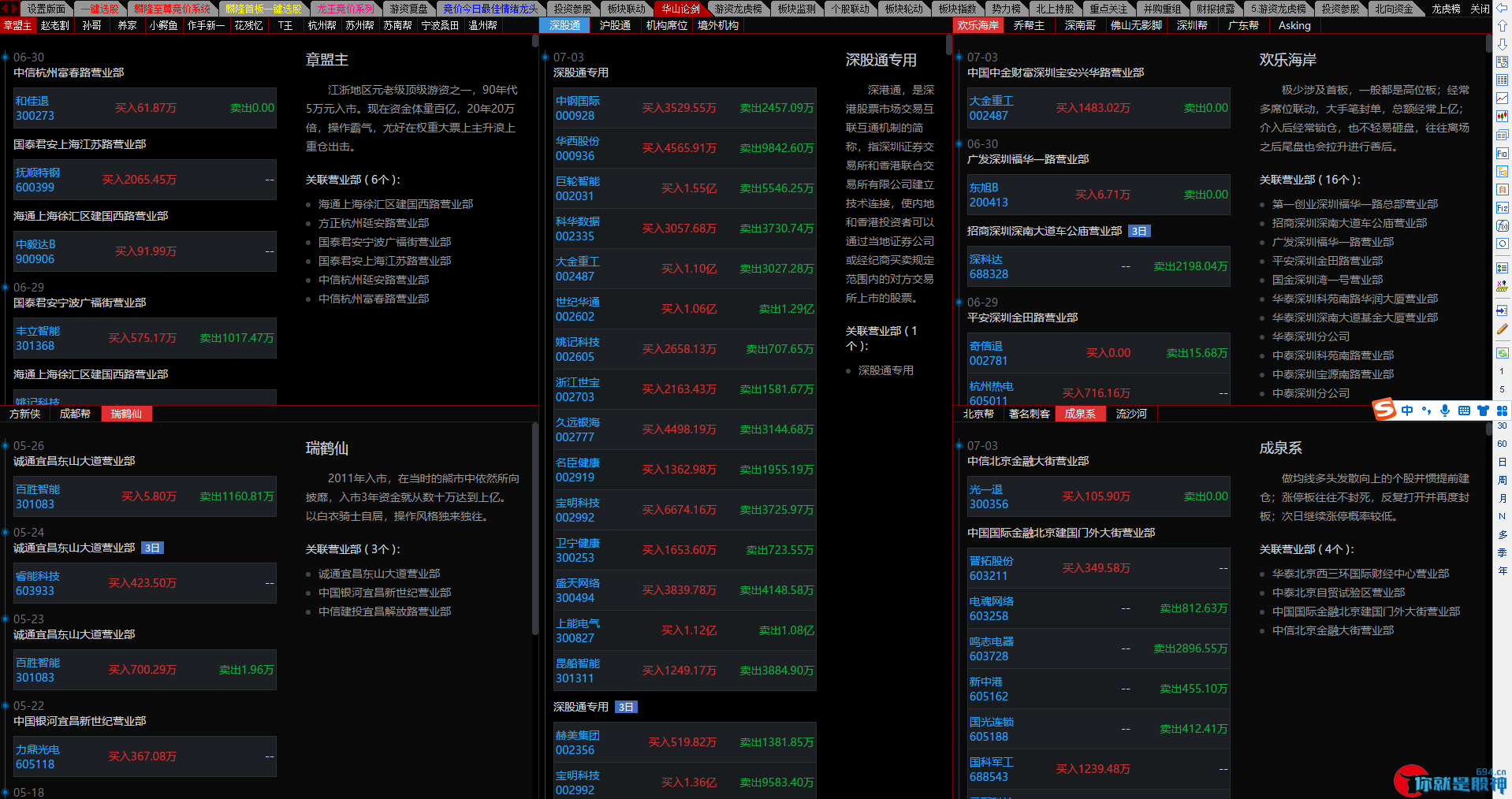Open stock 世纪华通 002602 row
The image size is (1512, 799).
pyautogui.click(x=684, y=309)
